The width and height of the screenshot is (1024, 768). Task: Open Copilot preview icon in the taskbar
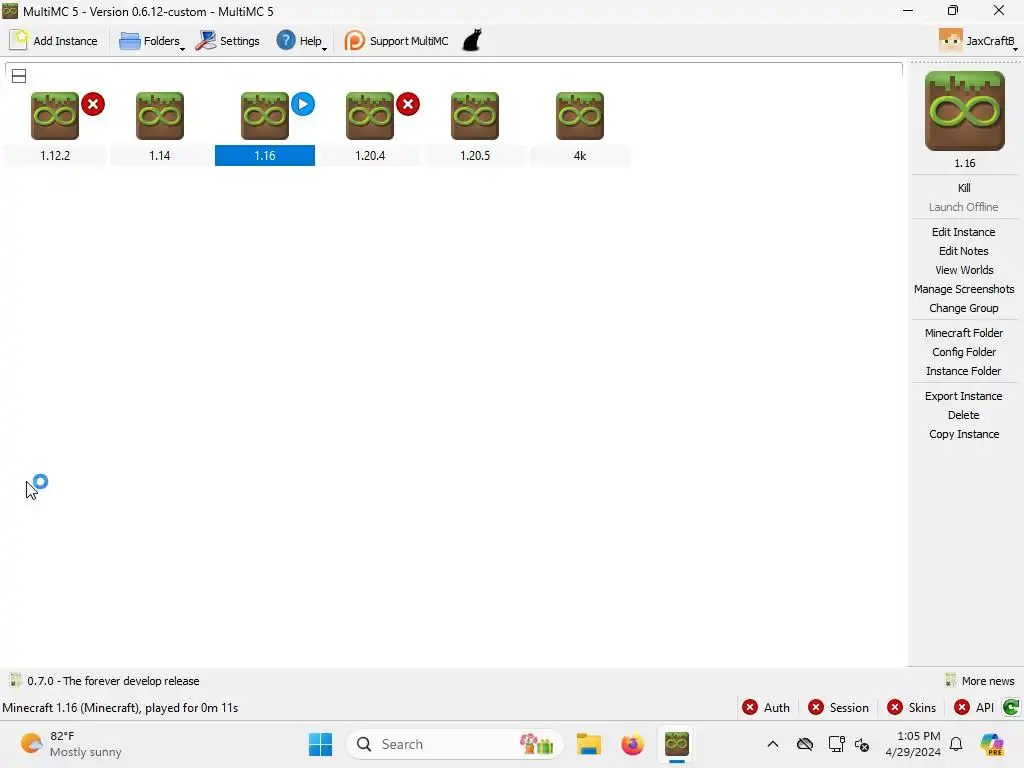[993, 744]
